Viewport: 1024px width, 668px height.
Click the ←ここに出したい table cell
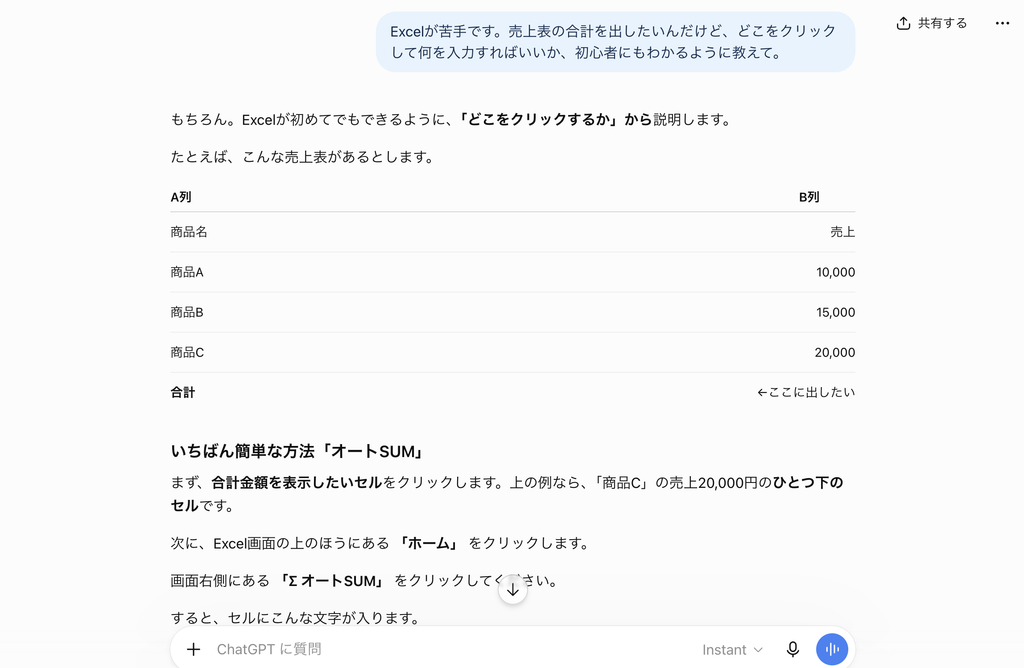(x=806, y=392)
